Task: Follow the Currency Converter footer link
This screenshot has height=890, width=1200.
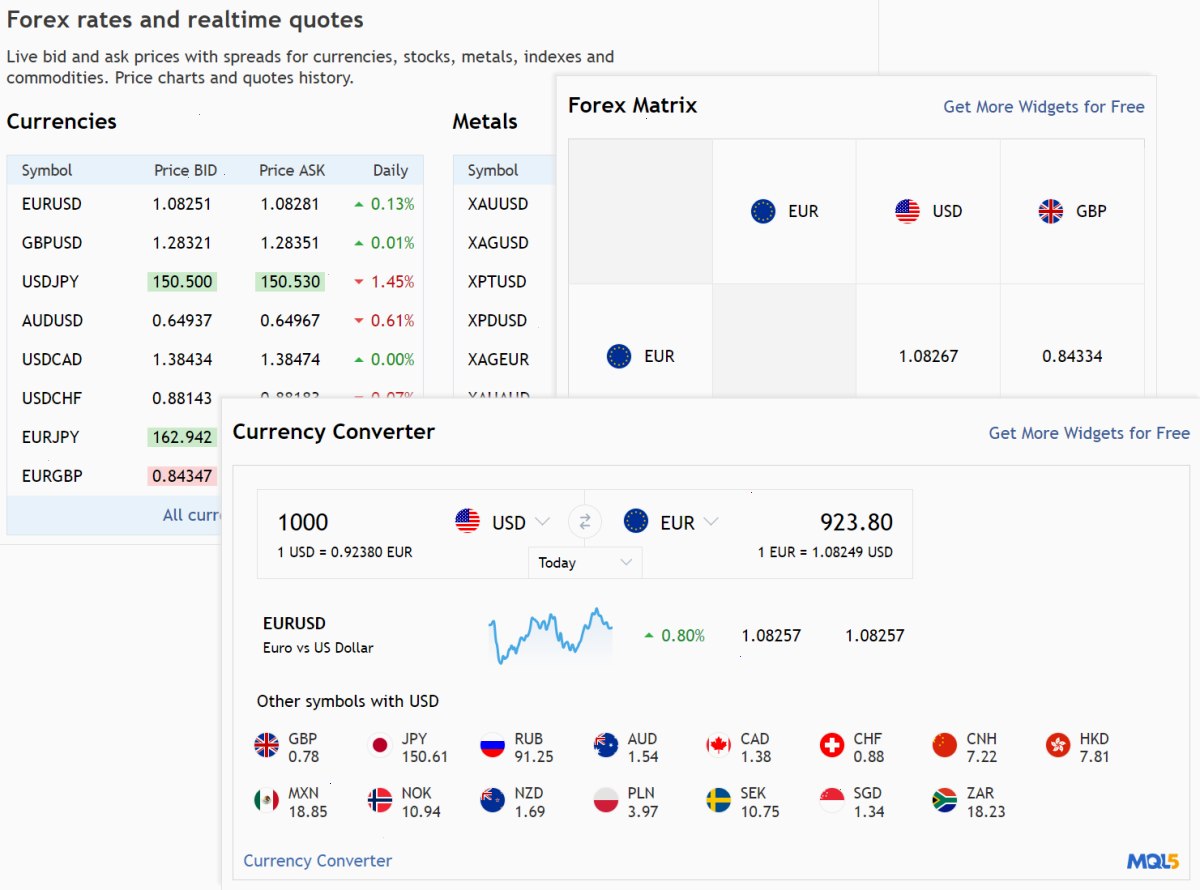Action: click(318, 861)
